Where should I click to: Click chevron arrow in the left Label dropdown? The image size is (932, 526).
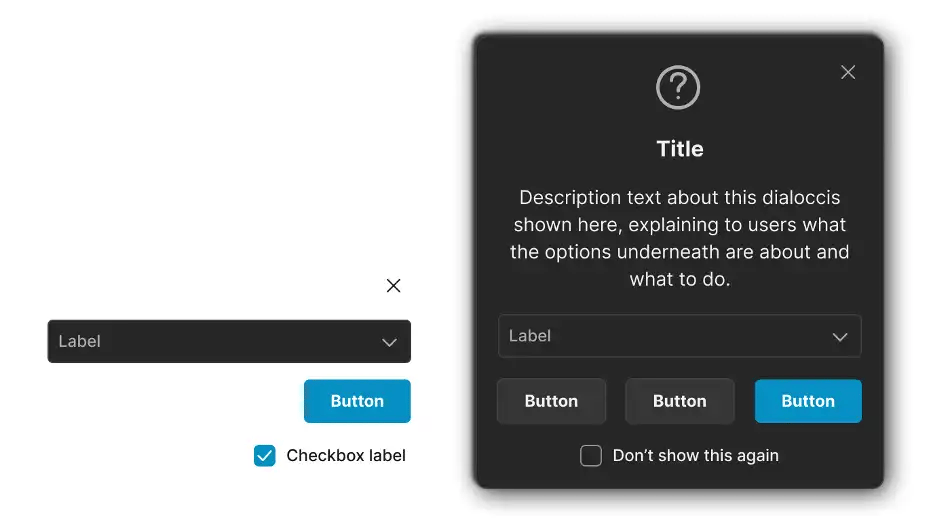pyautogui.click(x=389, y=342)
